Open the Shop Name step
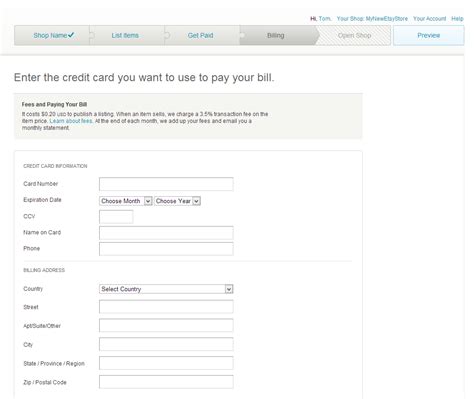This screenshot has height=399, width=474. 52,35
